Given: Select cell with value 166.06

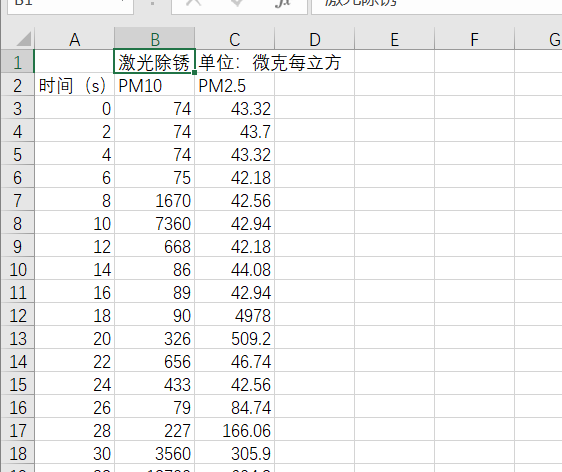Looking at the screenshot, I should point(234,431).
